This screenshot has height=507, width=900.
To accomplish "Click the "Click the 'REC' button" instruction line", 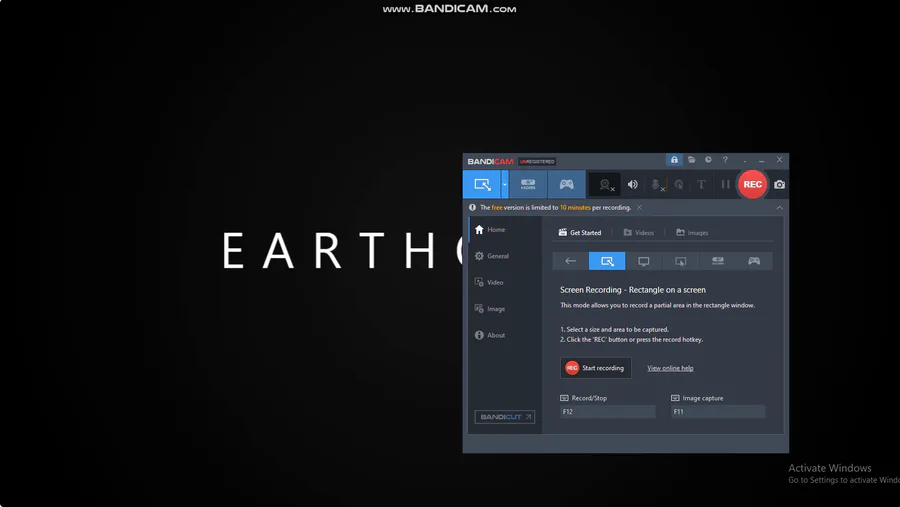I will click(x=631, y=339).
